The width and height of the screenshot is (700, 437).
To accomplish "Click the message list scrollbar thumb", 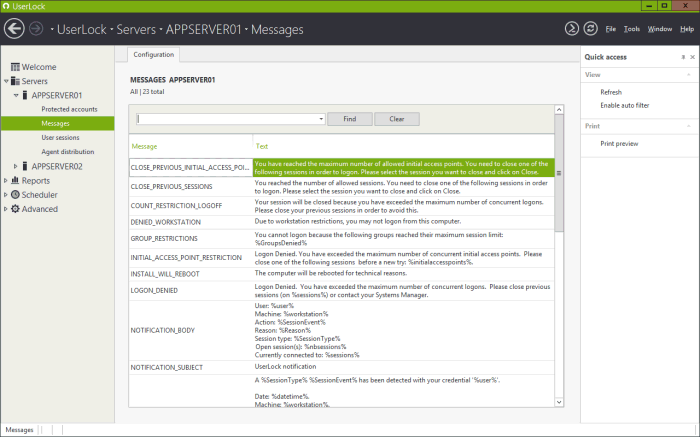I will (559, 173).
